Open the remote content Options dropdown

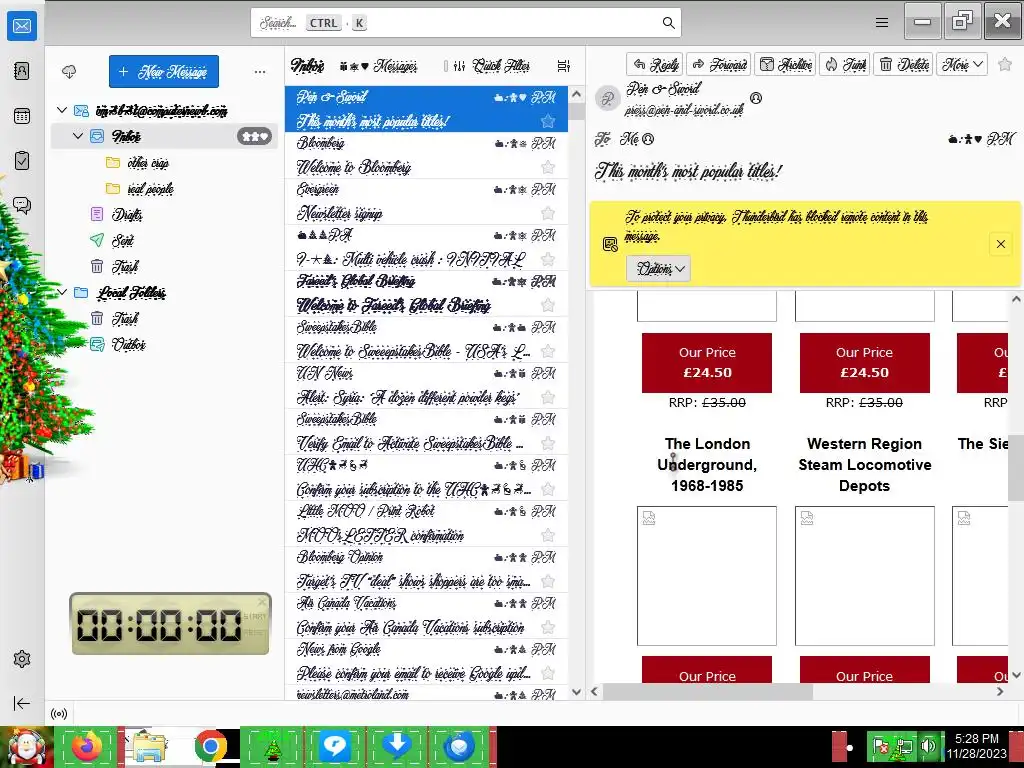[x=658, y=268]
